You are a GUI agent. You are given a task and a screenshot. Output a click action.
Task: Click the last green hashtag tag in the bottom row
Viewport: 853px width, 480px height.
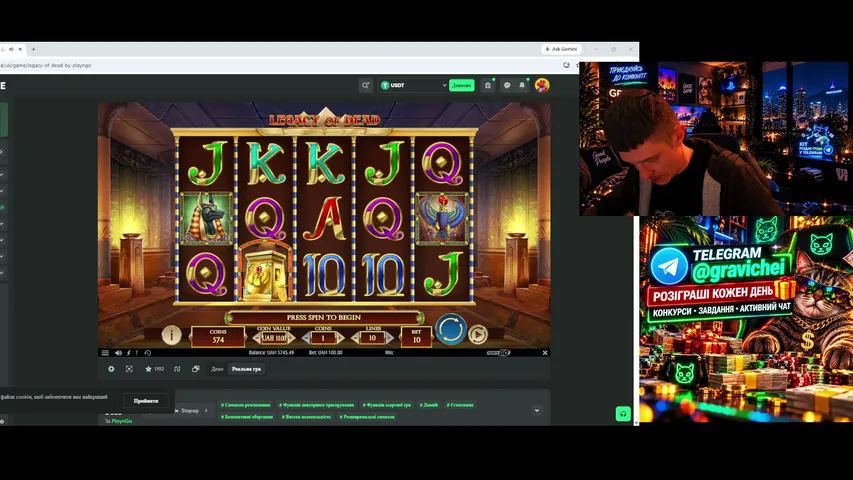tap(367, 417)
